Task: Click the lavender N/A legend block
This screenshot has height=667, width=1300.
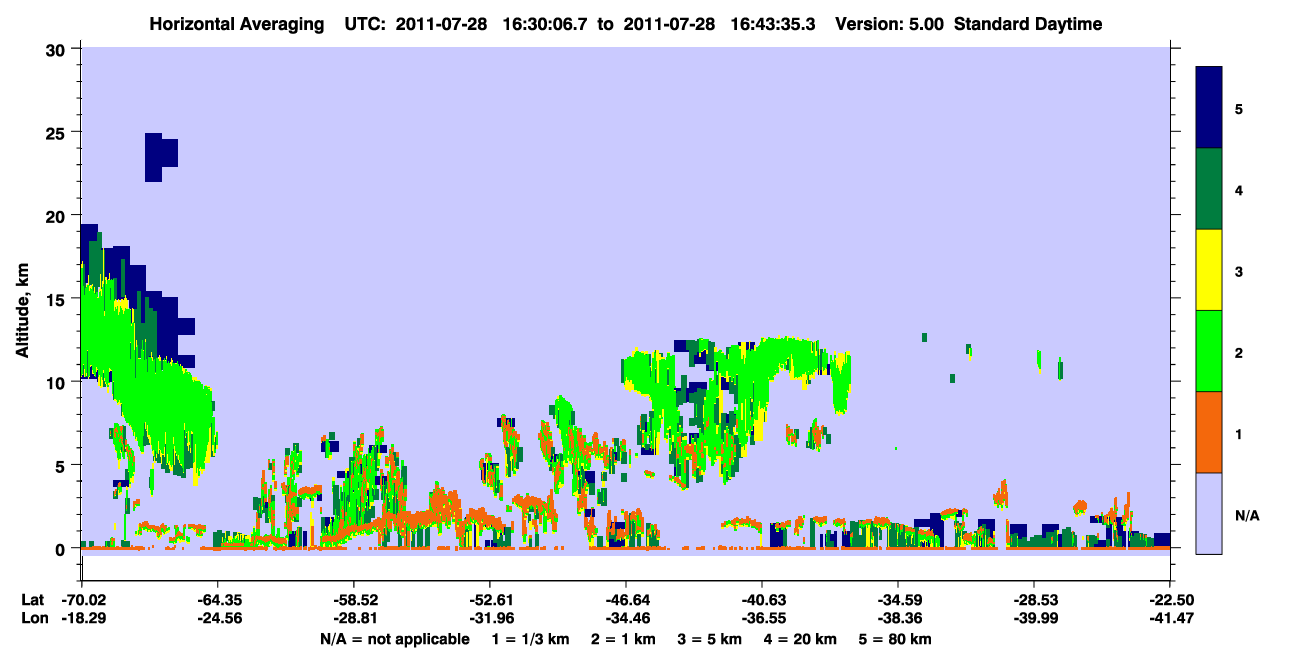Action: pyautogui.click(x=1209, y=512)
